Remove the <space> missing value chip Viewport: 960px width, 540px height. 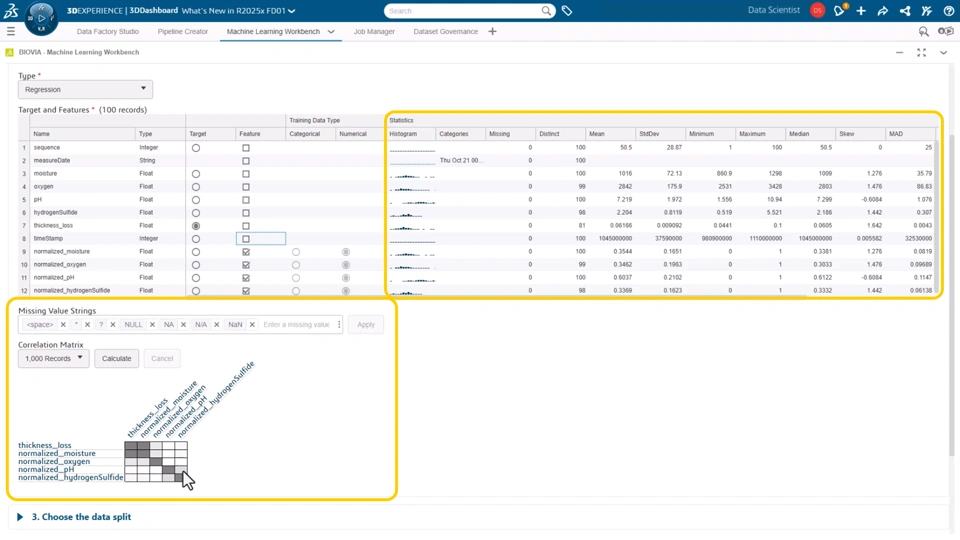63,324
